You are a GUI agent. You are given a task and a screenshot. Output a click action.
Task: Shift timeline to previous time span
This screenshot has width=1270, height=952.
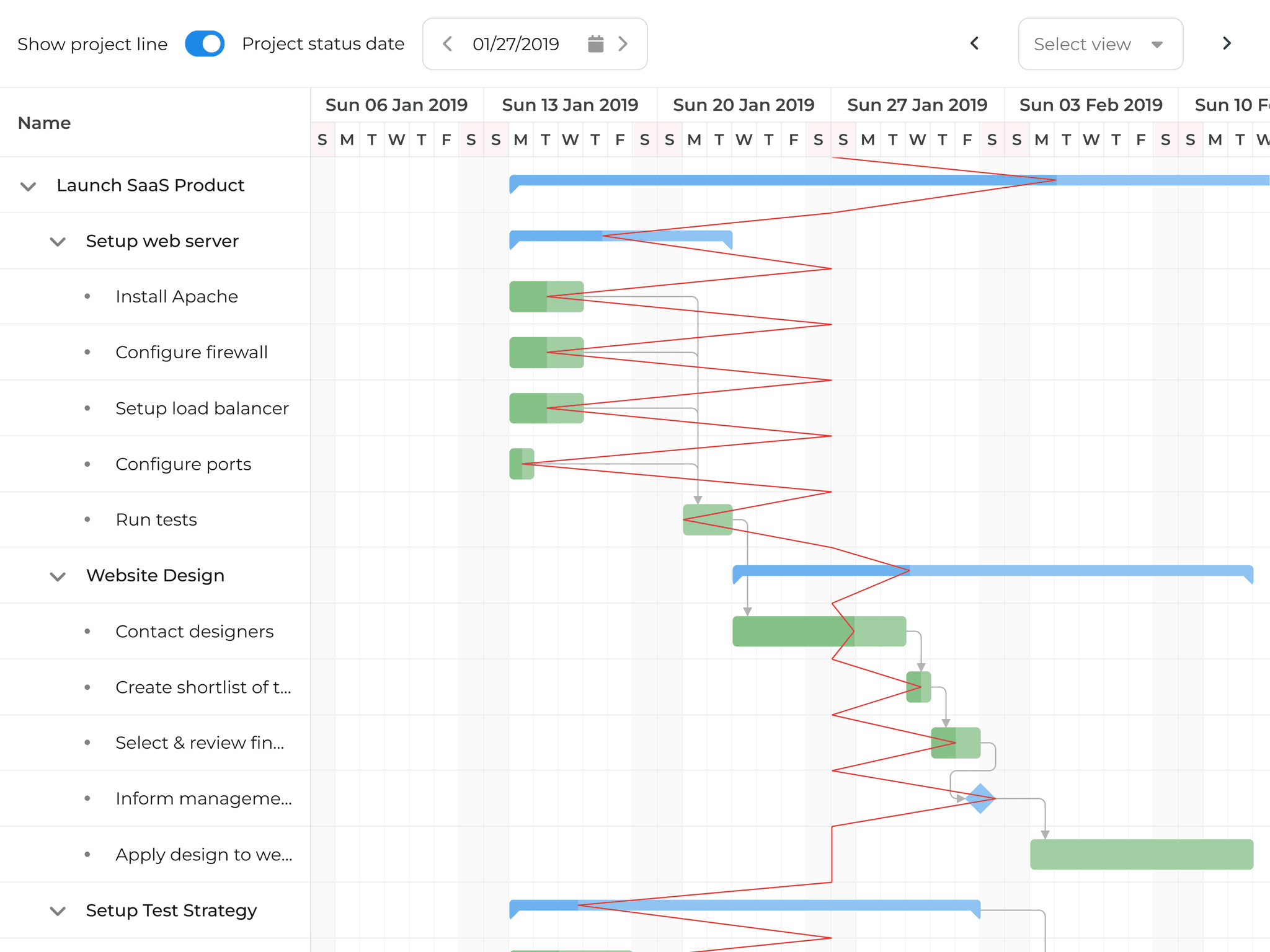point(974,43)
